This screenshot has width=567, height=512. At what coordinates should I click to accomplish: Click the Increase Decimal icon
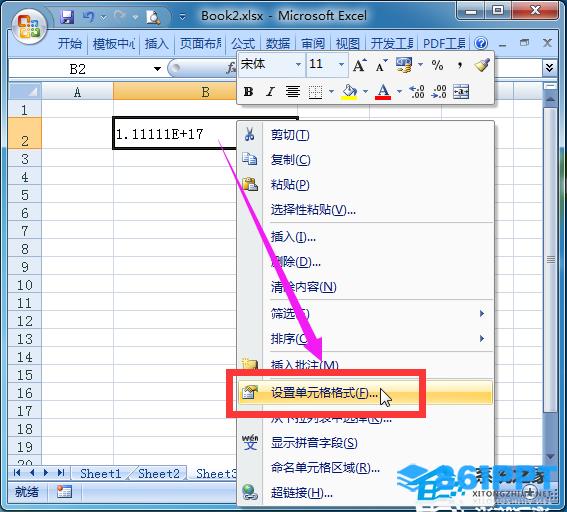(x=417, y=92)
